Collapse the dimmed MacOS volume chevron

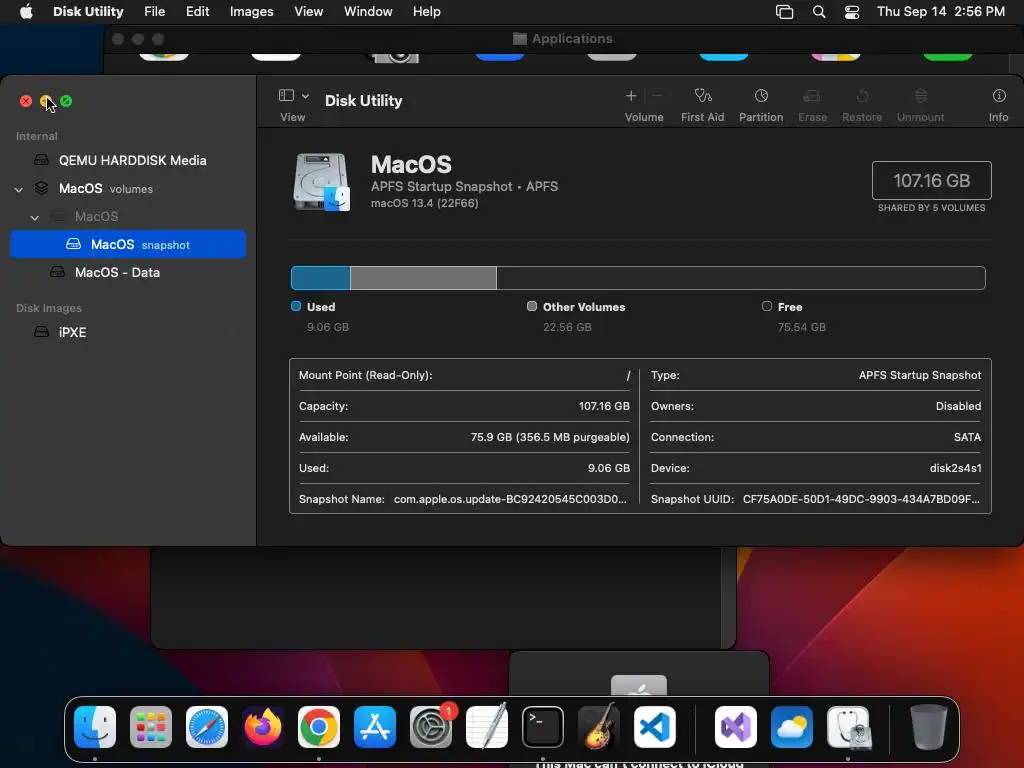point(35,217)
